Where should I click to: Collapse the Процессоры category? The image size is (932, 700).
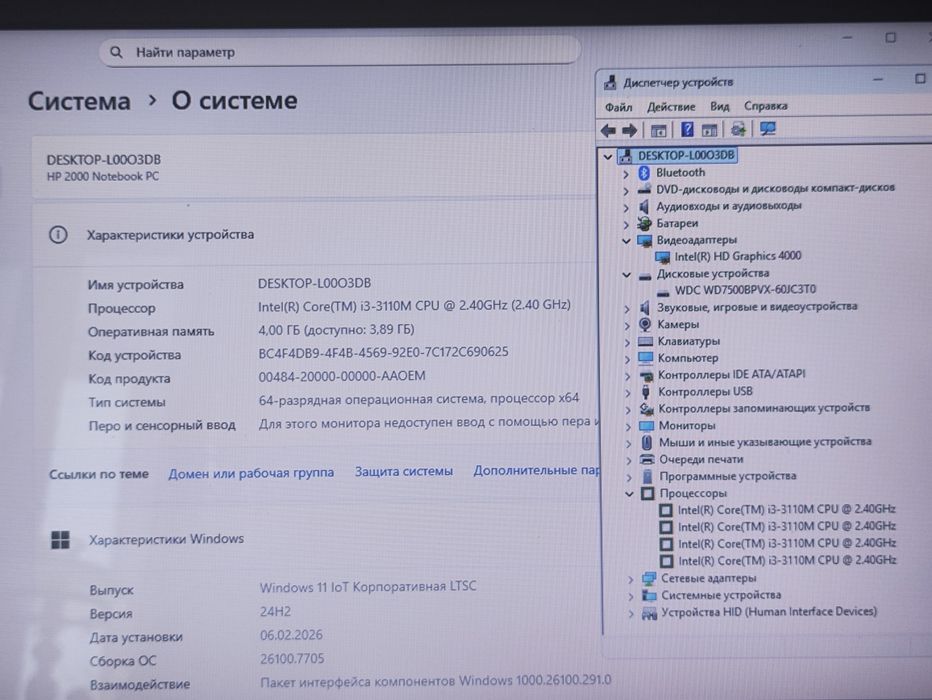coord(629,494)
